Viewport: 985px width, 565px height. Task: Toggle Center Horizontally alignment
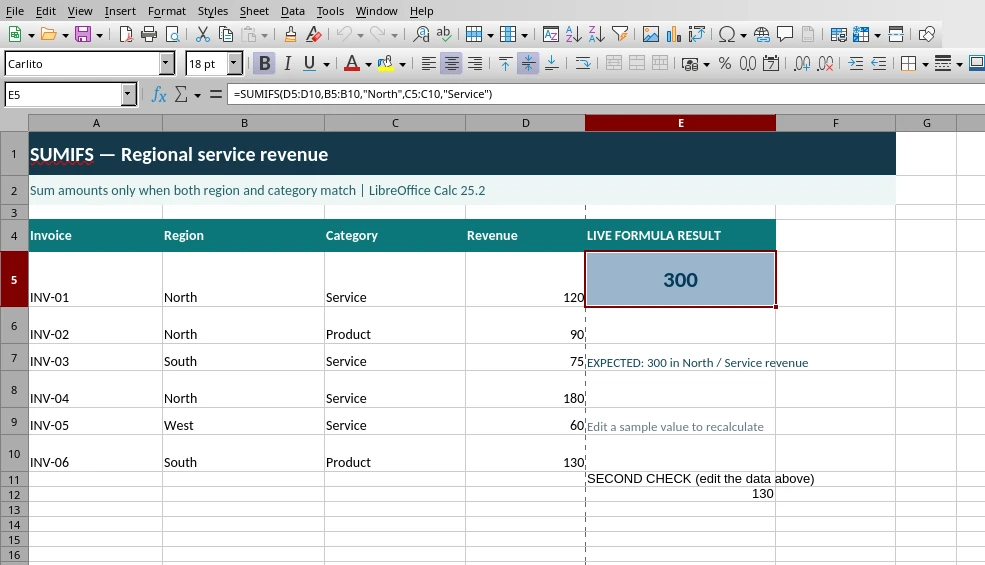click(x=452, y=63)
